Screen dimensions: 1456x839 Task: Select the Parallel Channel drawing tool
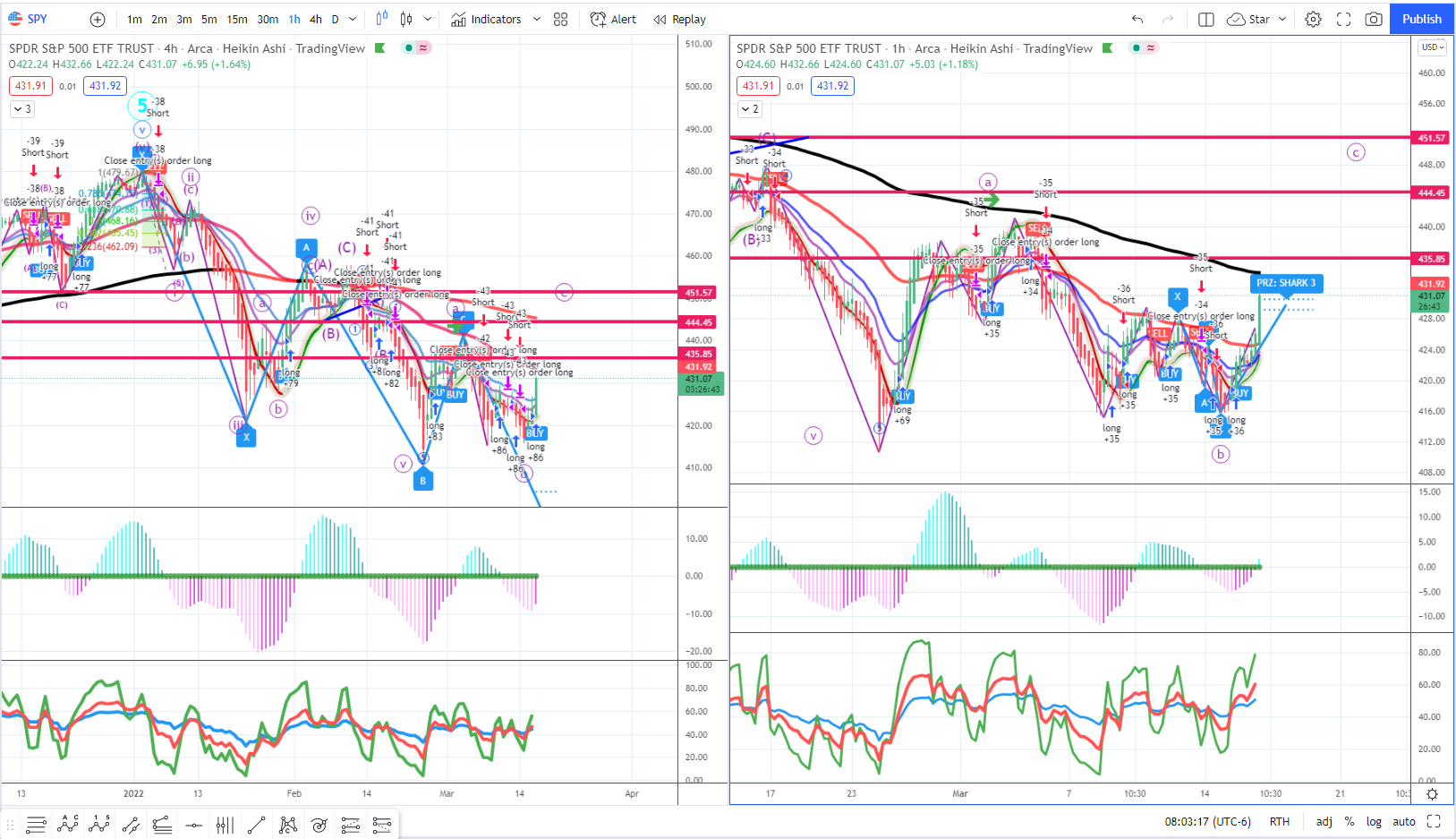pos(131,825)
